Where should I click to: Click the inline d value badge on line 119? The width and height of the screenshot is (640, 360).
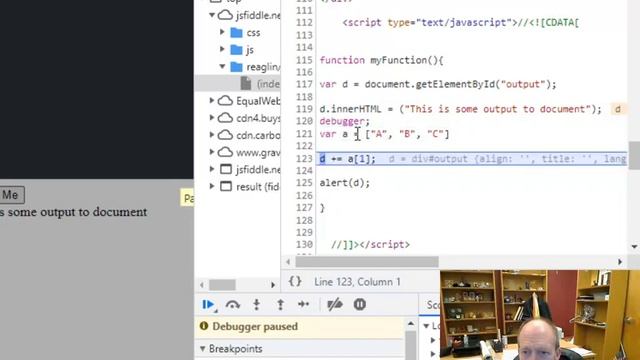coord(618,109)
